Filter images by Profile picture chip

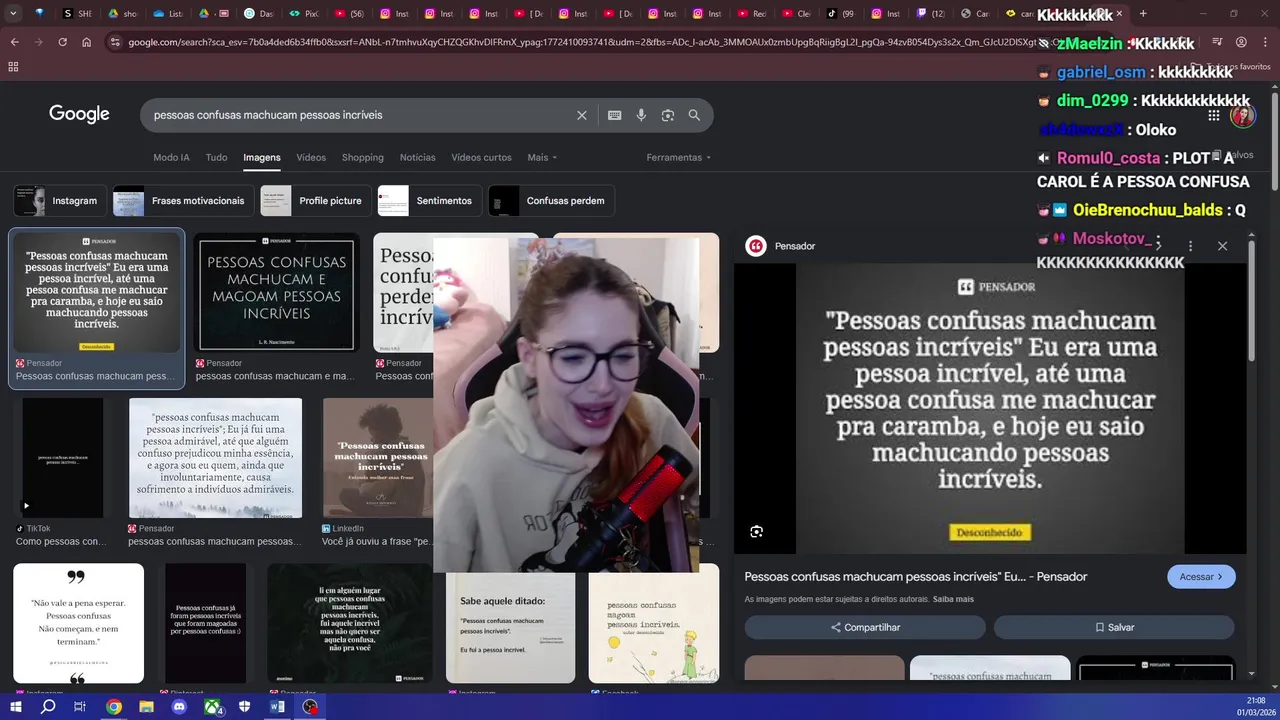coord(316,201)
